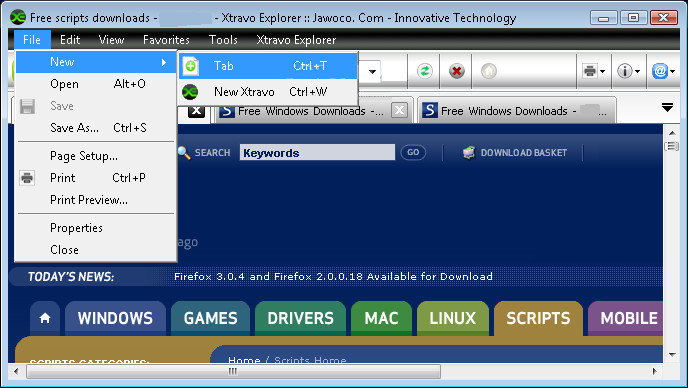The height and width of the screenshot is (388, 688).
Task: Click the toolbar printer icon
Action: coord(590,71)
